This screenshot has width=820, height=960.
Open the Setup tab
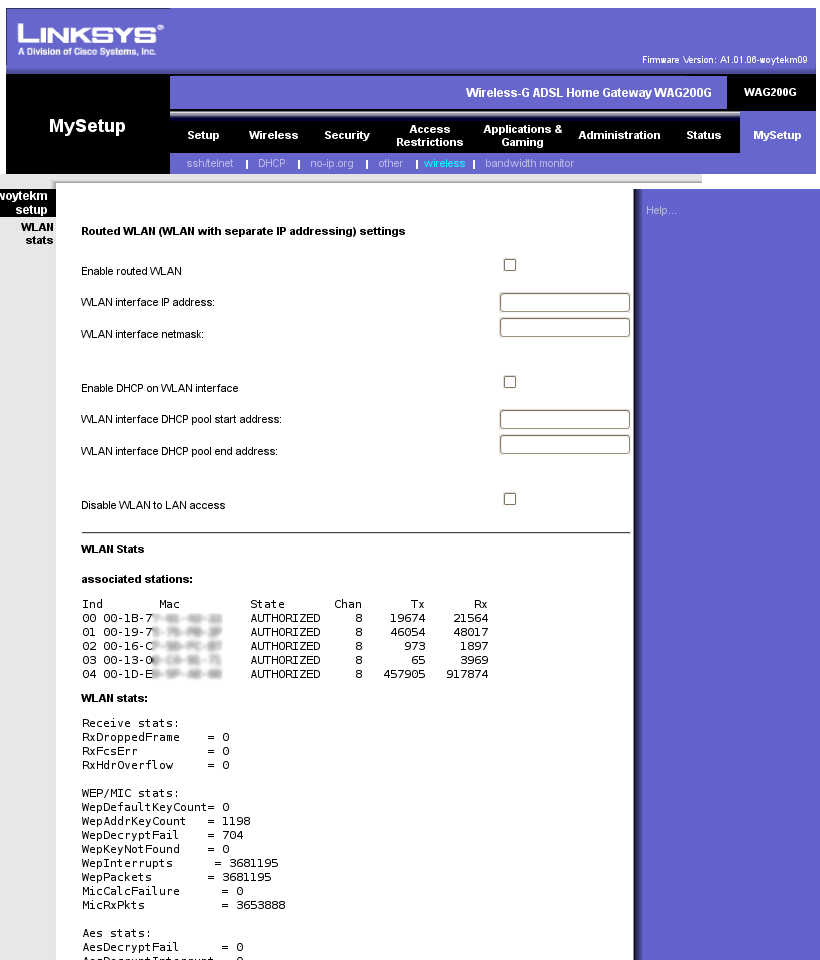pyautogui.click(x=203, y=135)
